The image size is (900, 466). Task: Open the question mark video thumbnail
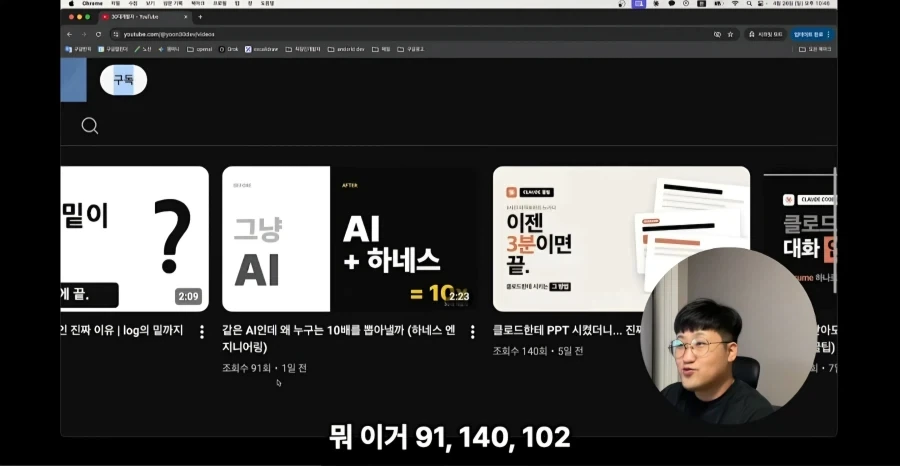tap(134, 239)
